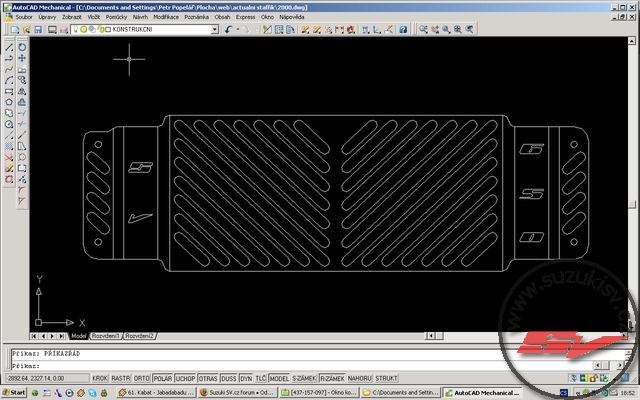Click the S-ZÁMEK status button
640x400 pixels.
pyautogui.click(x=304, y=378)
